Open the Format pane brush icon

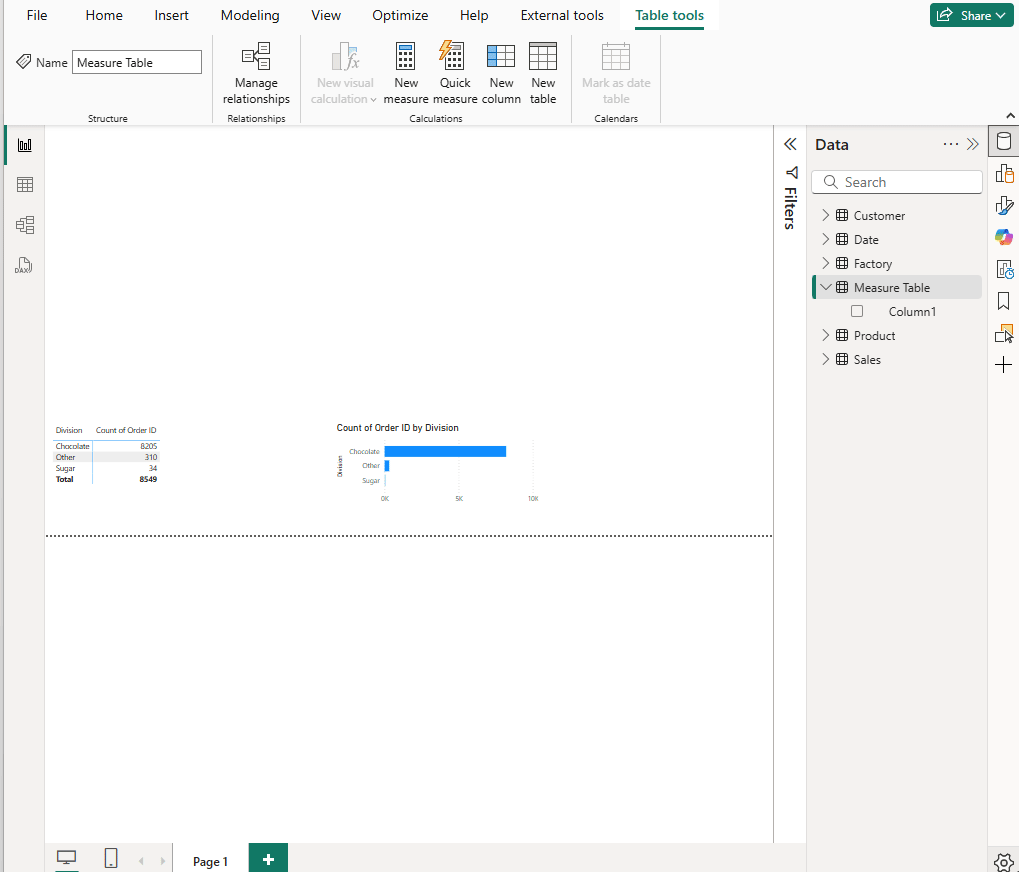tap(1004, 205)
